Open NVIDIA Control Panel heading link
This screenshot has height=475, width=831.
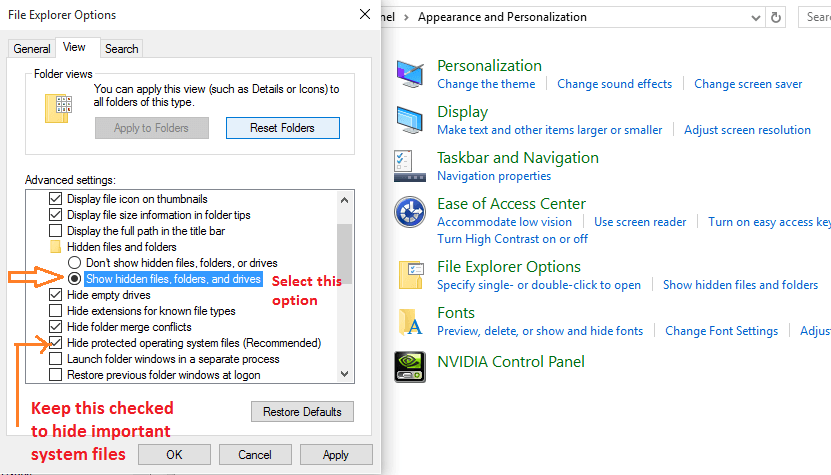[x=511, y=362]
